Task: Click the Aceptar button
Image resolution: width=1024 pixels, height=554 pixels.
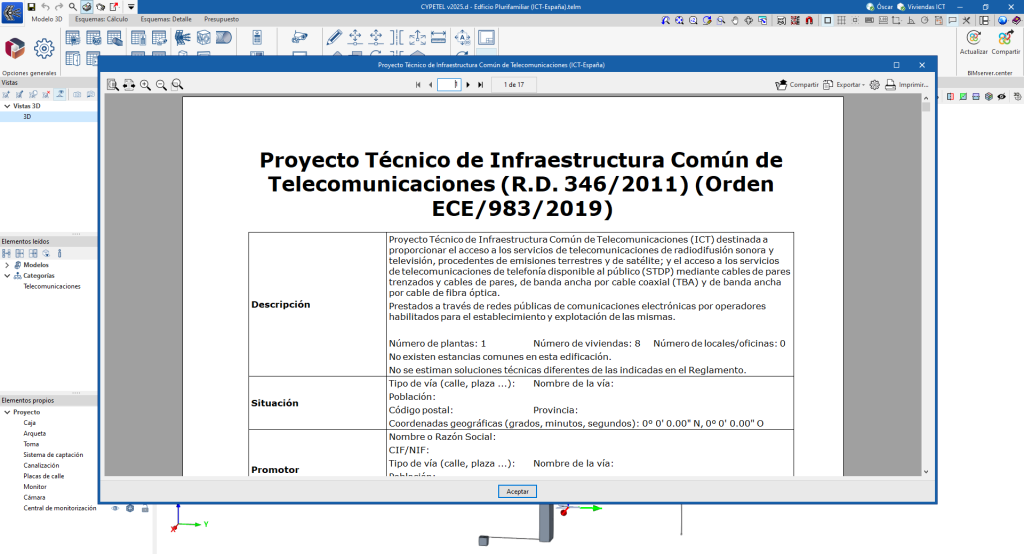Action: coord(517,491)
